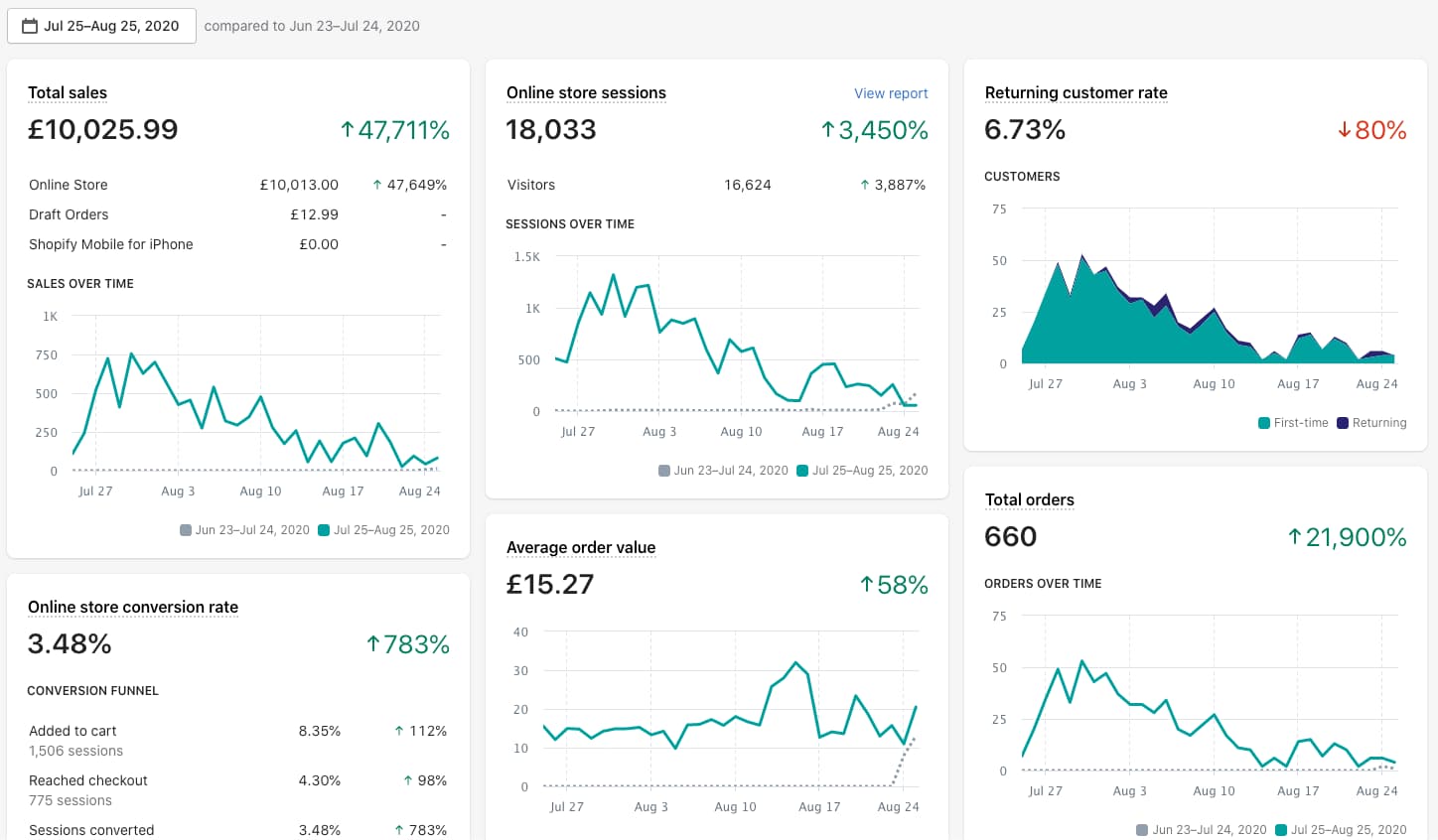Viewport: 1438px width, 840px height.
Task: Click the Total sales card title
Action: pyautogui.click(x=68, y=92)
